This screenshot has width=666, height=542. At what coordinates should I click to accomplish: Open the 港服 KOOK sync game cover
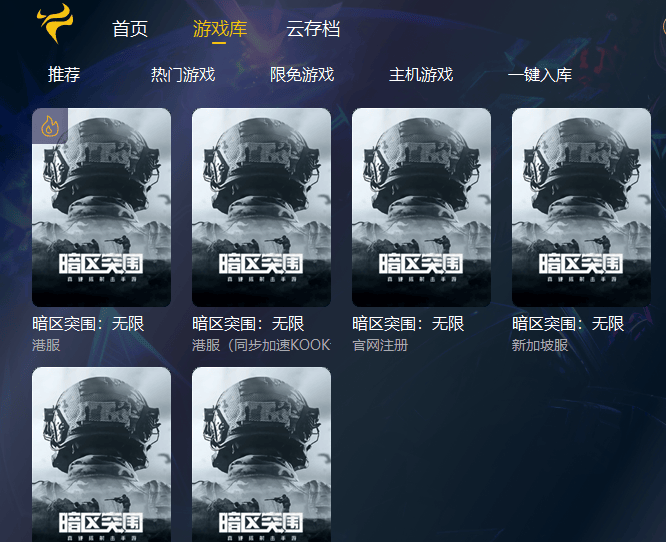click(x=261, y=207)
